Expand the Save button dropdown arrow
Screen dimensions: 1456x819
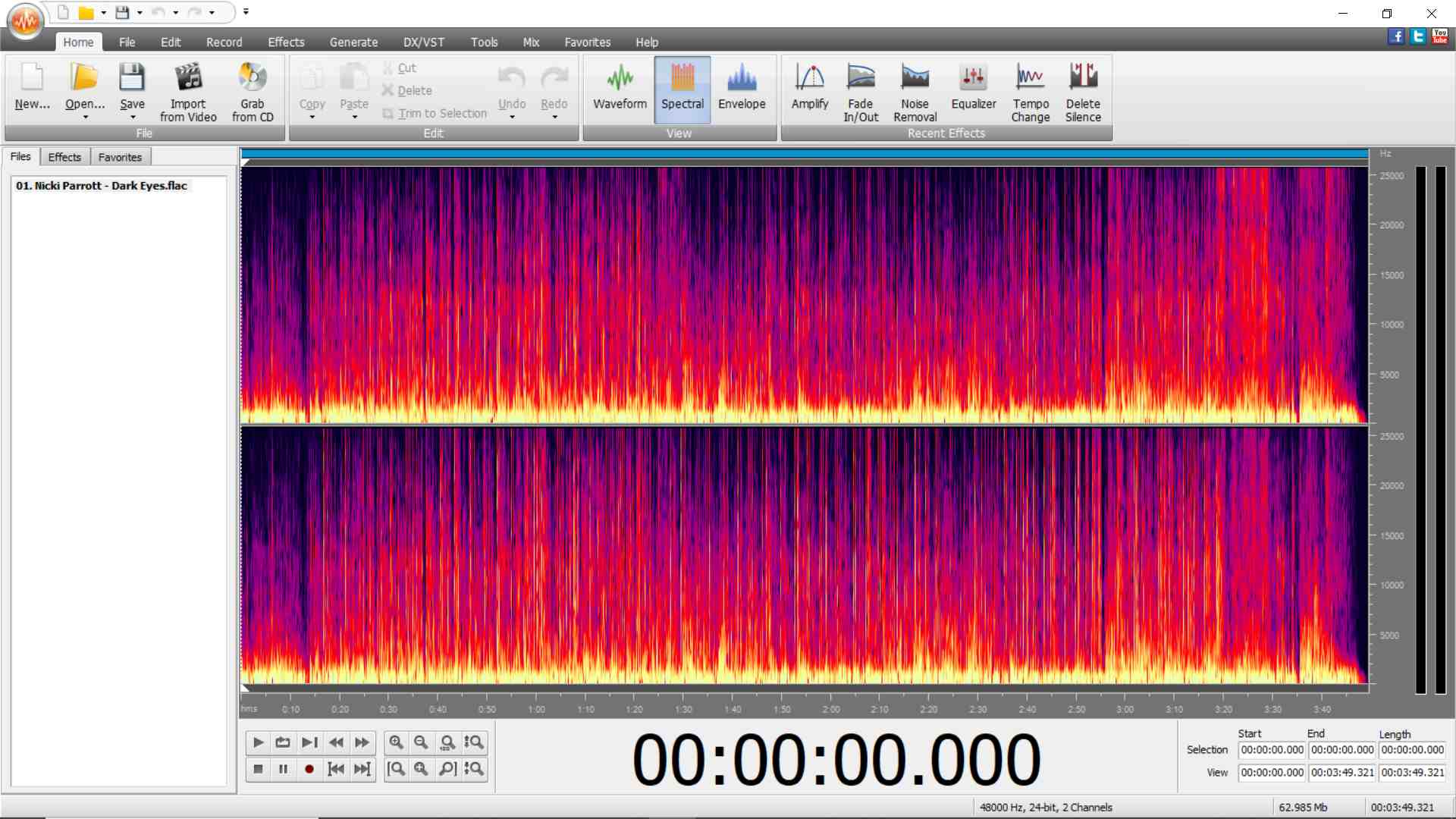(x=133, y=117)
